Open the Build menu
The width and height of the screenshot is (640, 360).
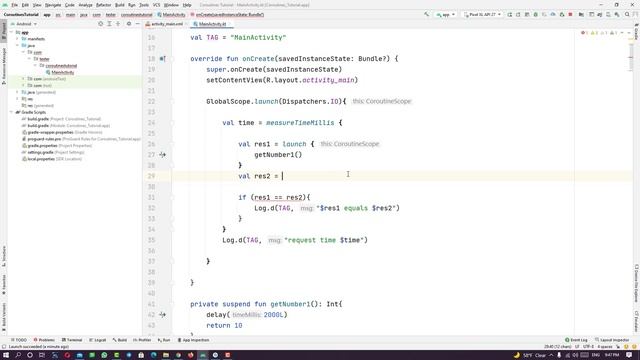click(120, 5)
